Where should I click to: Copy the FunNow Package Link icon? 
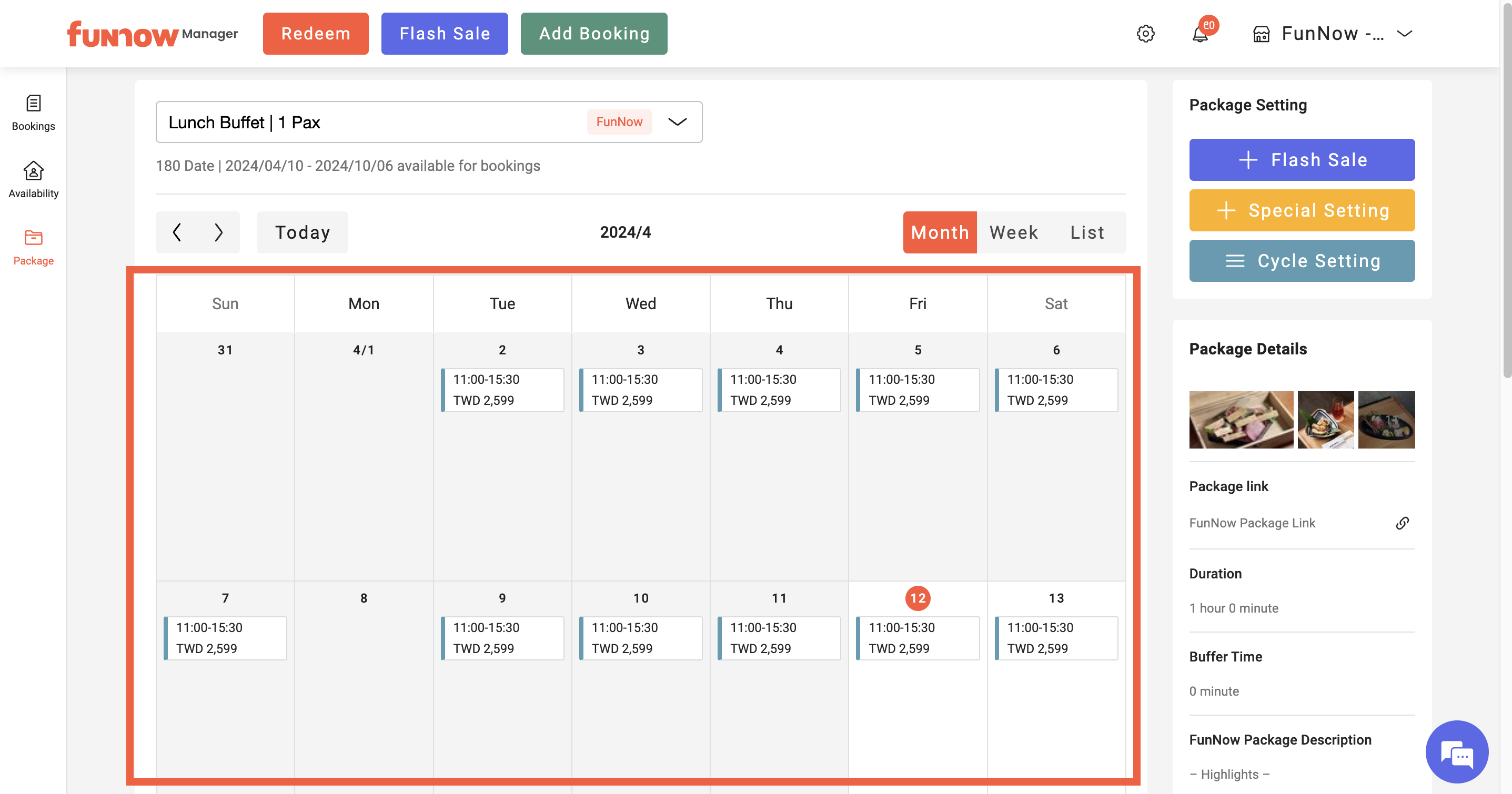pos(1402,523)
